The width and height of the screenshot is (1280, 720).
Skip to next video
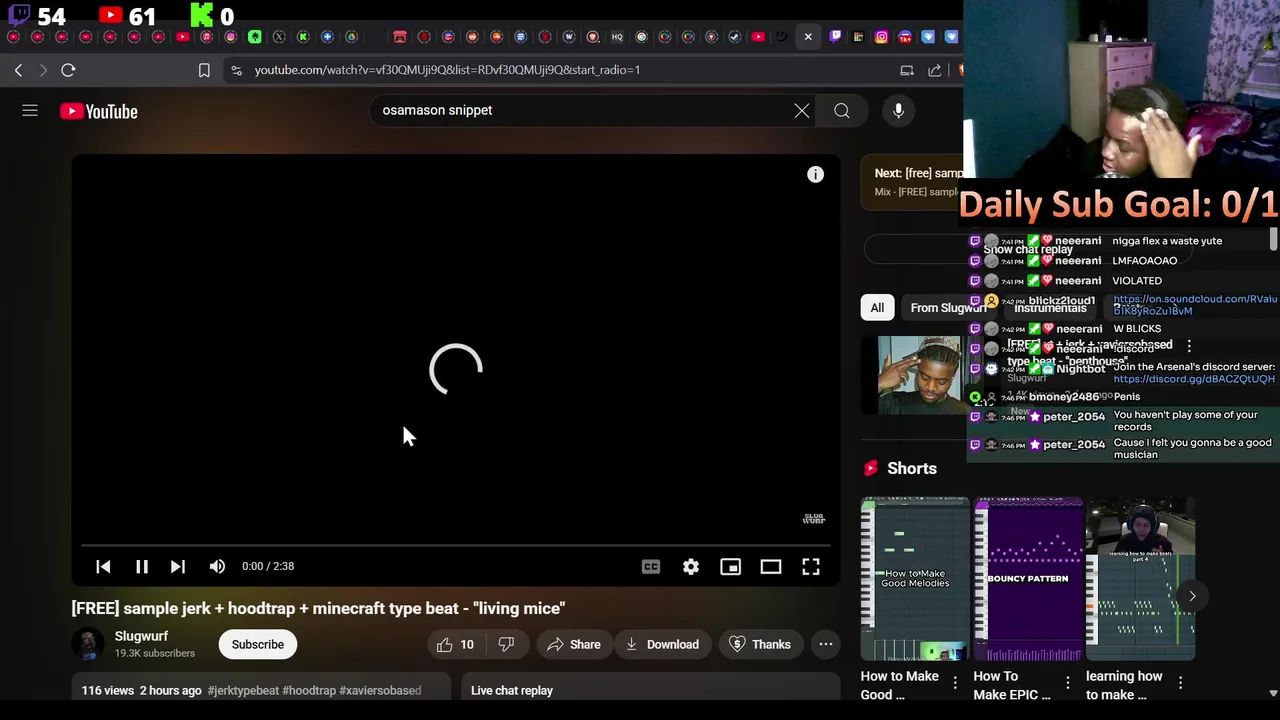pos(178,566)
